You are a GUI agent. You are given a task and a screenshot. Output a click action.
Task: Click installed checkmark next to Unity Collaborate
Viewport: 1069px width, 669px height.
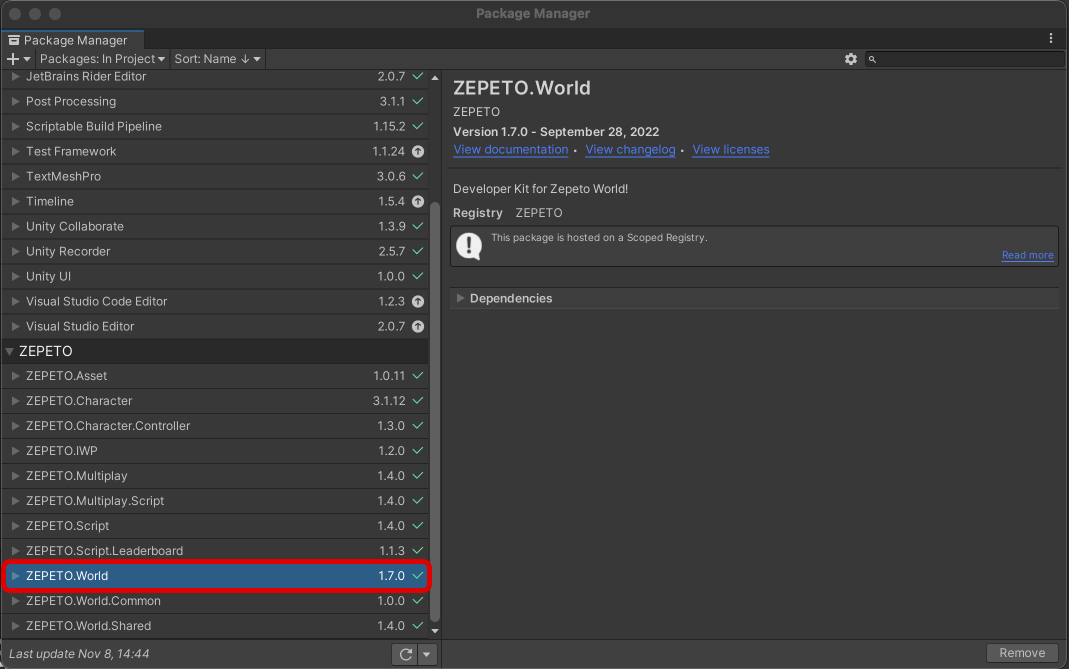click(x=418, y=226)
